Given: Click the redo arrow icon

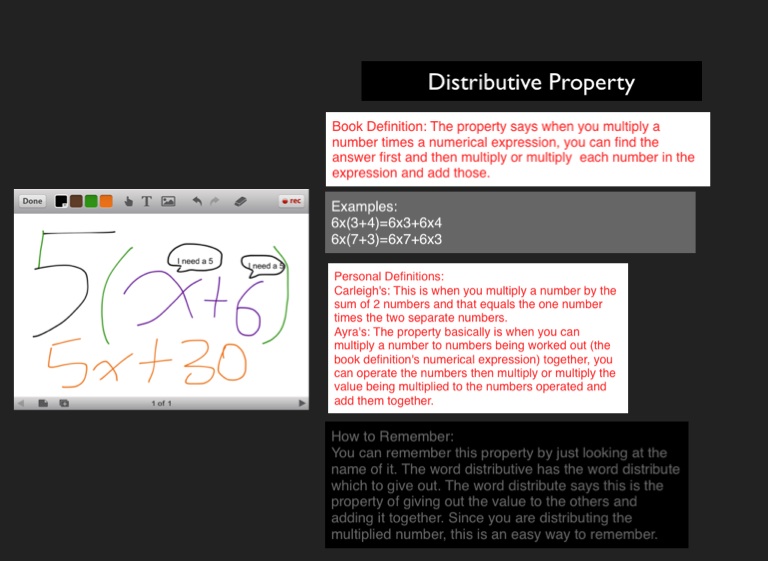Looking at the screenshot, I should click(x=214, y=201).
